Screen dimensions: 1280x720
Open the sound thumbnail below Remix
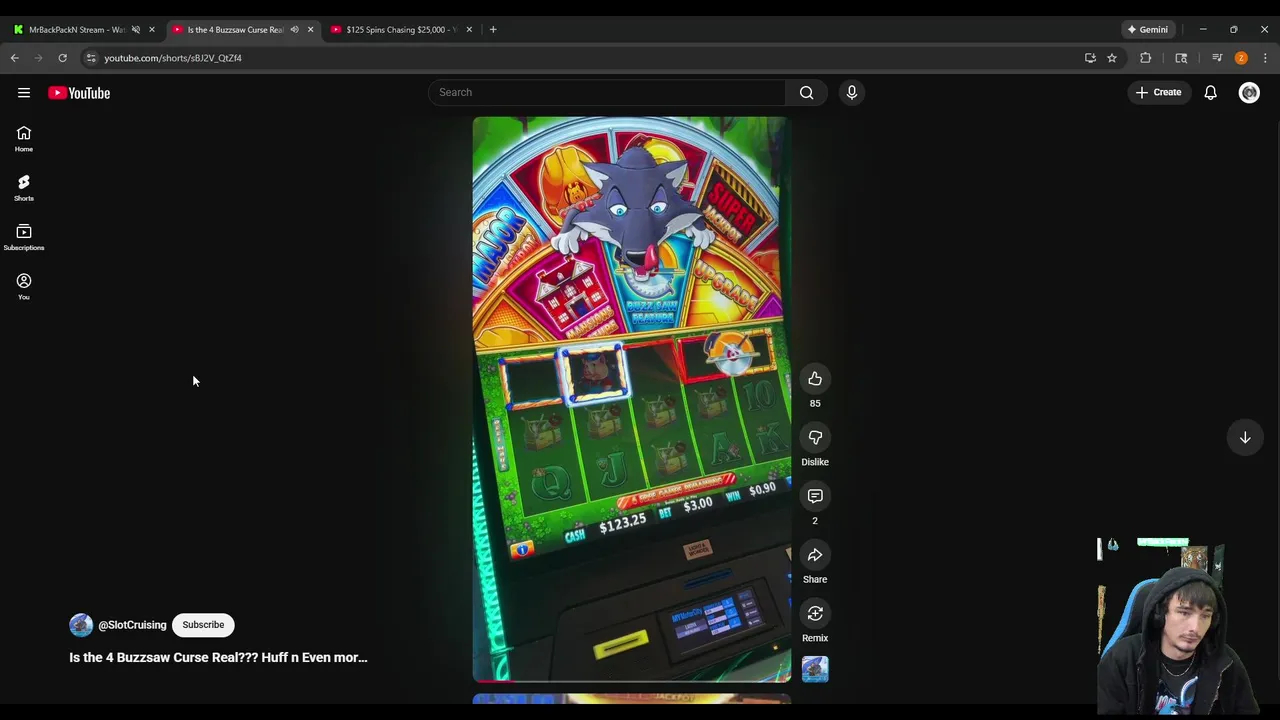pyautogui.click(x=815, y=669)
